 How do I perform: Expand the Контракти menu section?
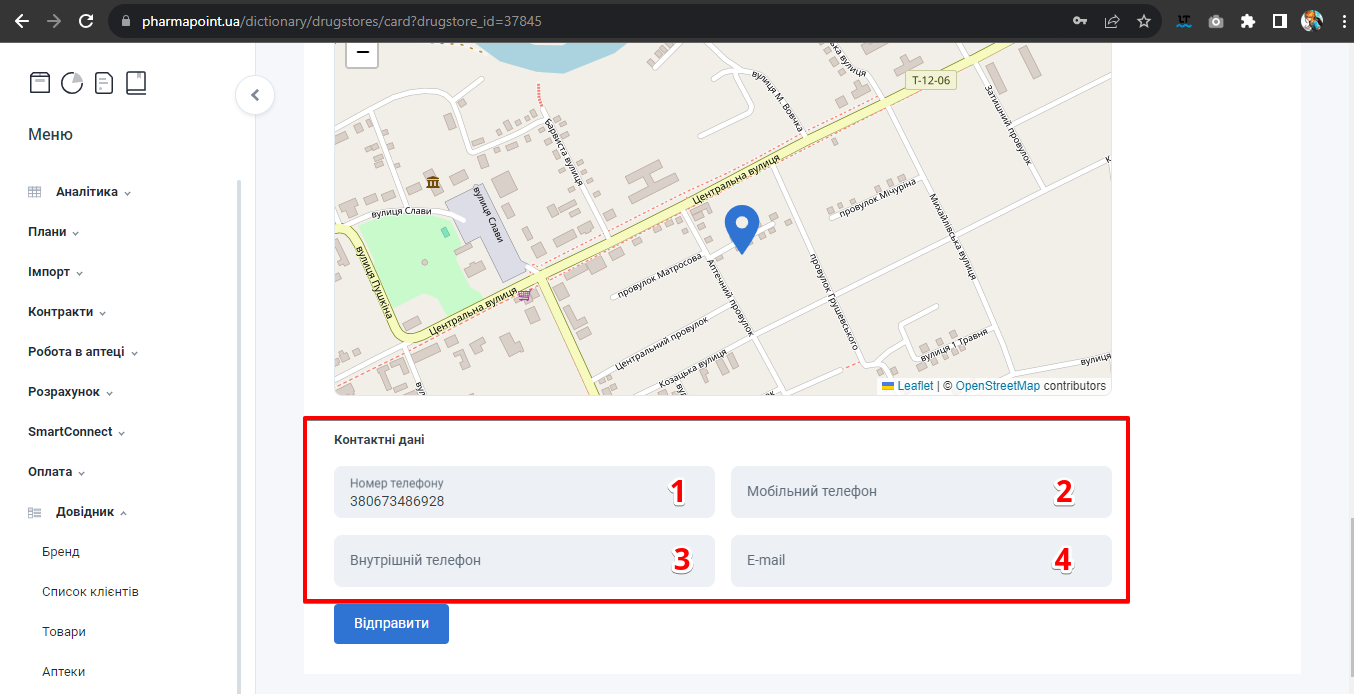61,312
